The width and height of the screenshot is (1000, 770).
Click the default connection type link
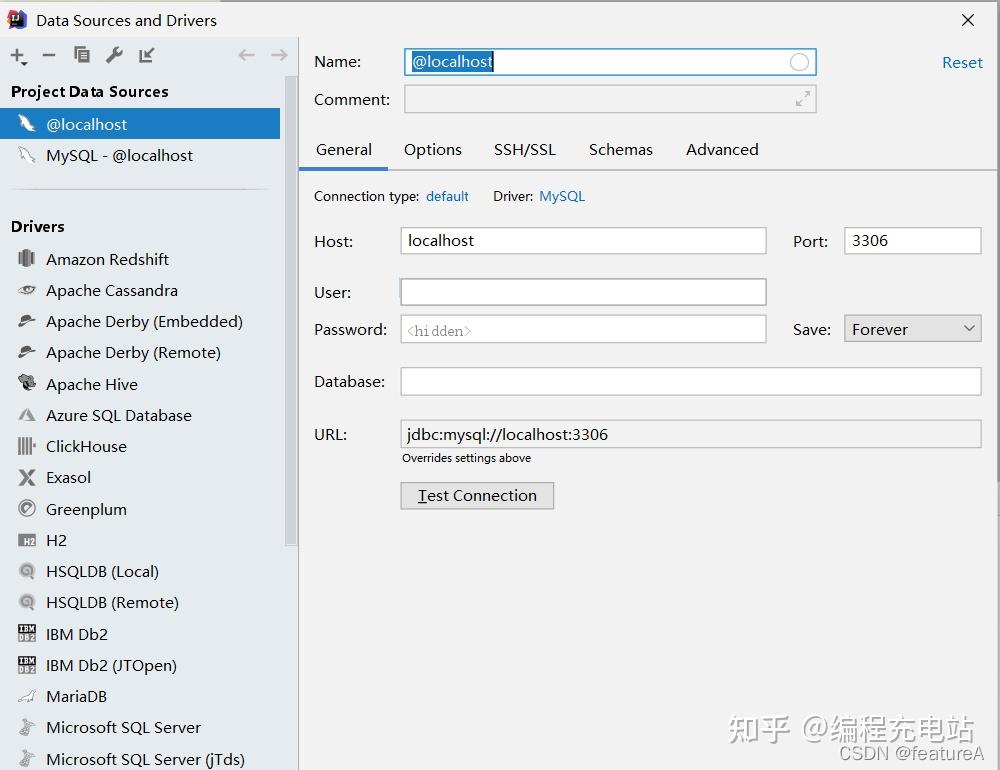[x=447, y=196]
